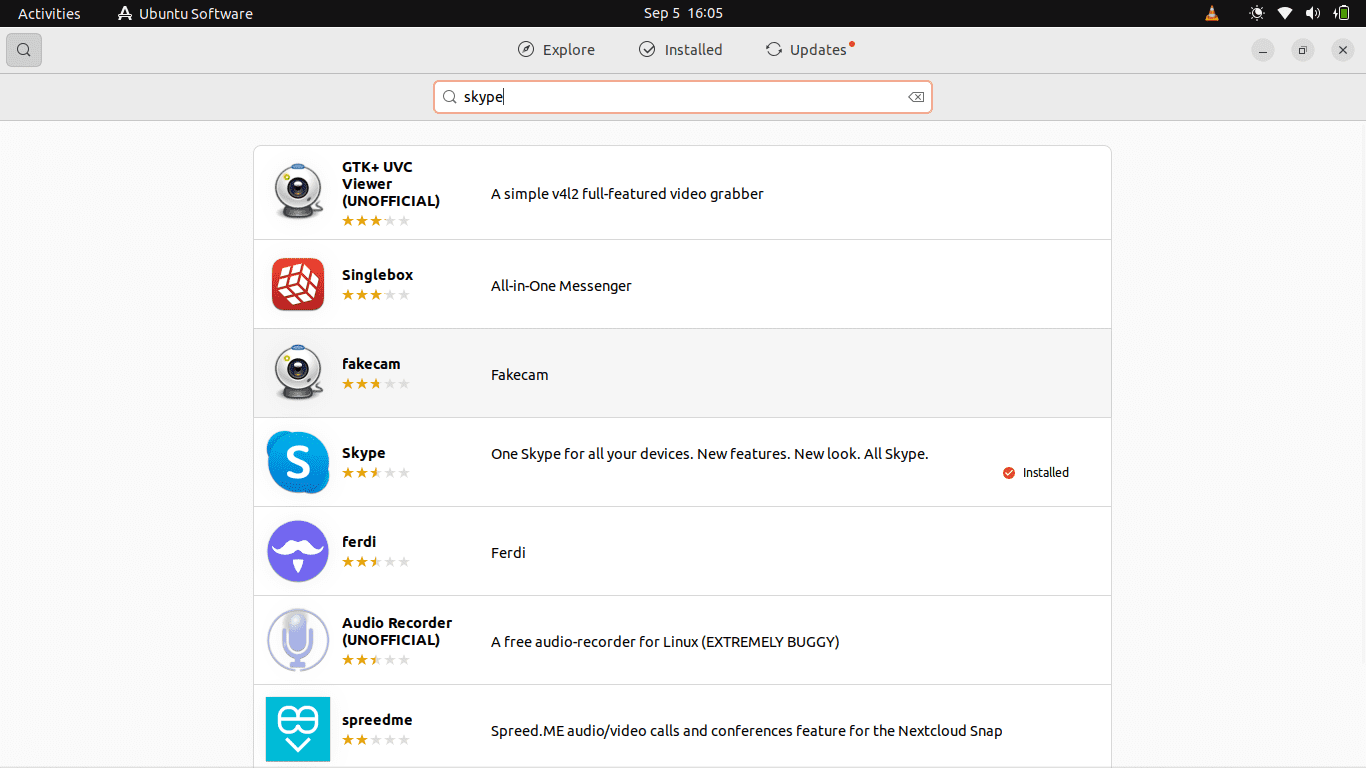Click the search toggle button in header
The width and height of the screenshot is (1366, 768).
click(24, 50)
